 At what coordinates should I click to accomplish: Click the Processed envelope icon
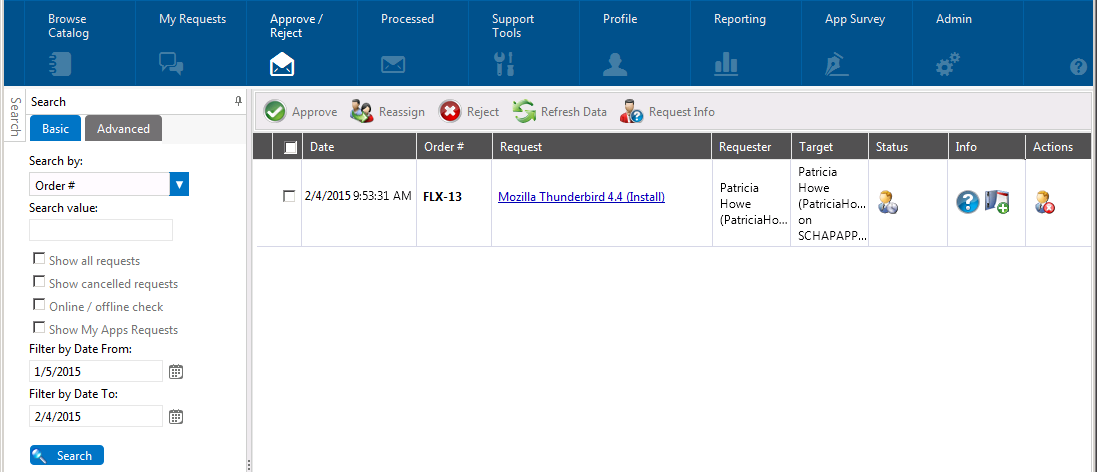point(393,65)
